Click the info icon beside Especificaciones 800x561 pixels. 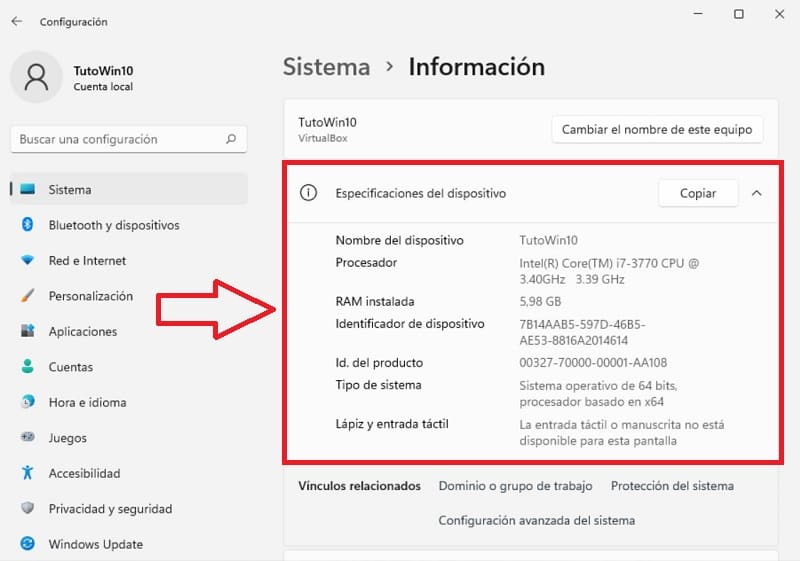click(x=308, y=193)
